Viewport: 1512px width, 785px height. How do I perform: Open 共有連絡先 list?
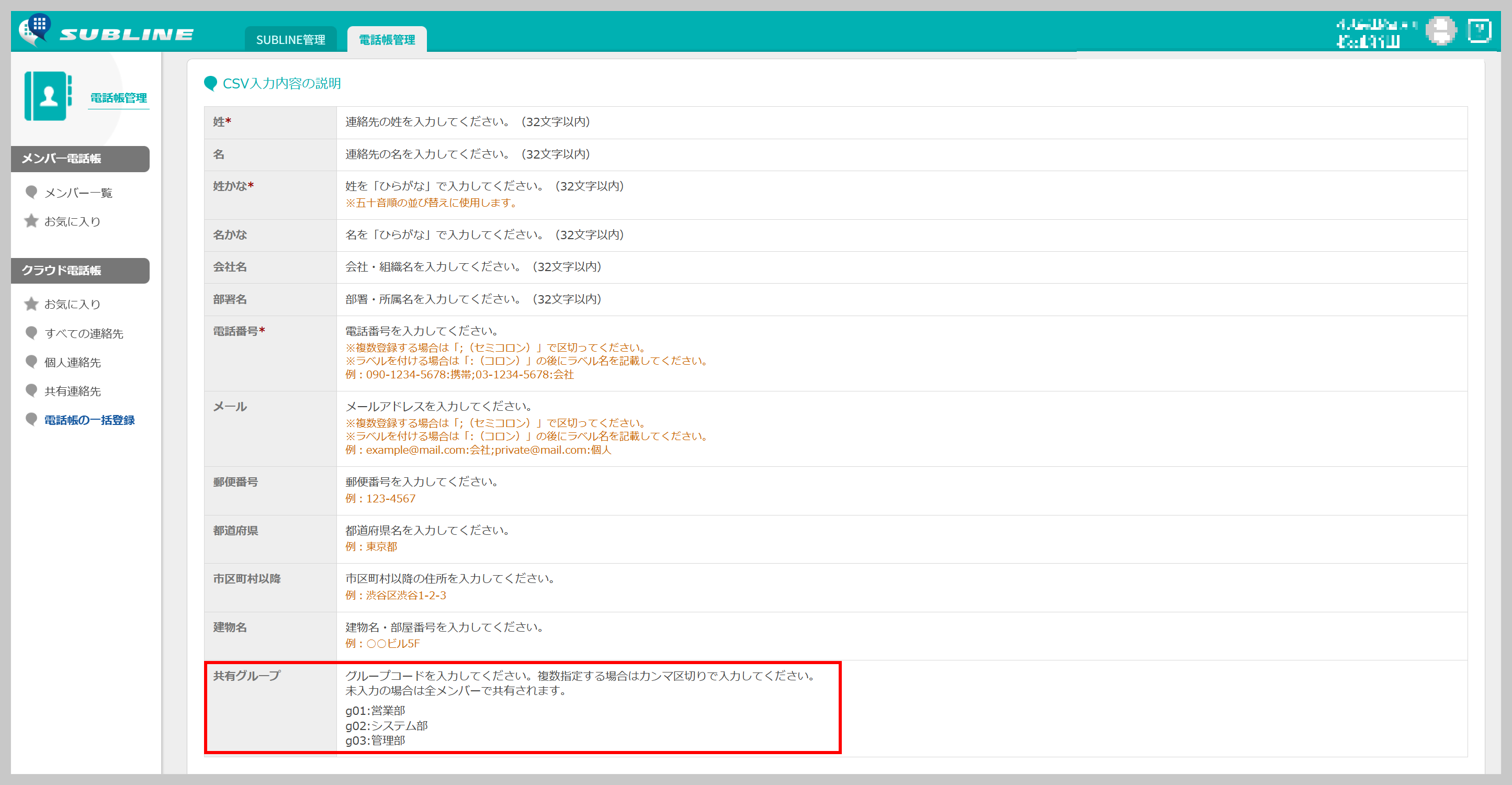tap(72, 391)
